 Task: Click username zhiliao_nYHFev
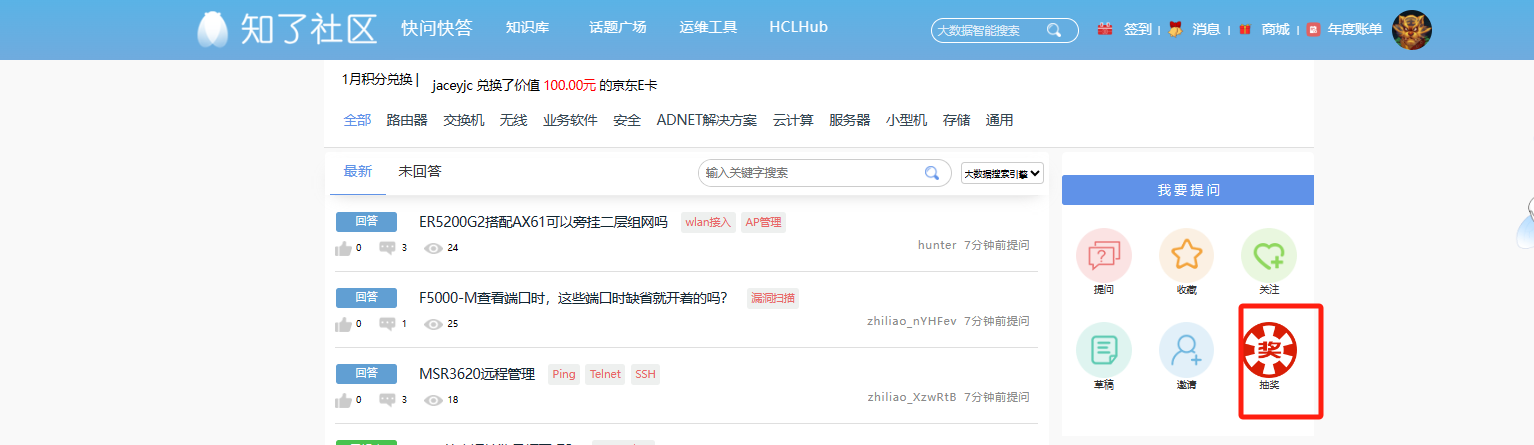click(912, 321)
